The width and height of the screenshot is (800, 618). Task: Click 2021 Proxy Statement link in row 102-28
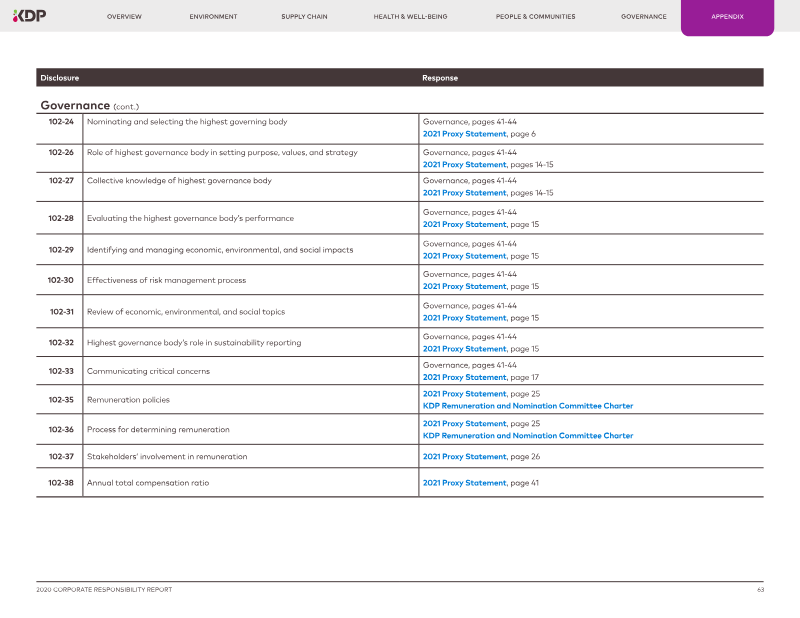(464, 225)
